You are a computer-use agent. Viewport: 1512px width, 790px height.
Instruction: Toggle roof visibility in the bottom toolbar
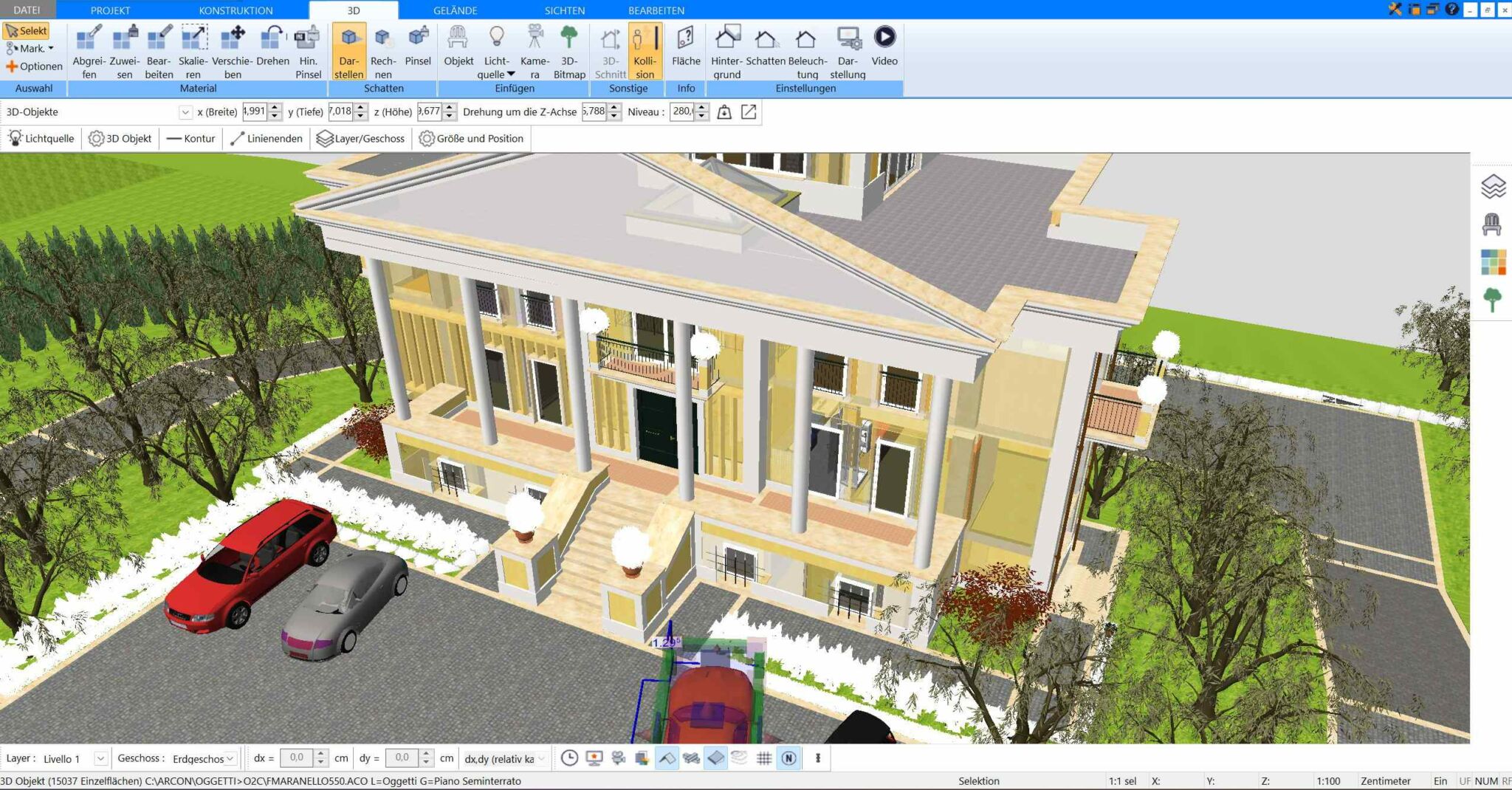click(667, 758)
